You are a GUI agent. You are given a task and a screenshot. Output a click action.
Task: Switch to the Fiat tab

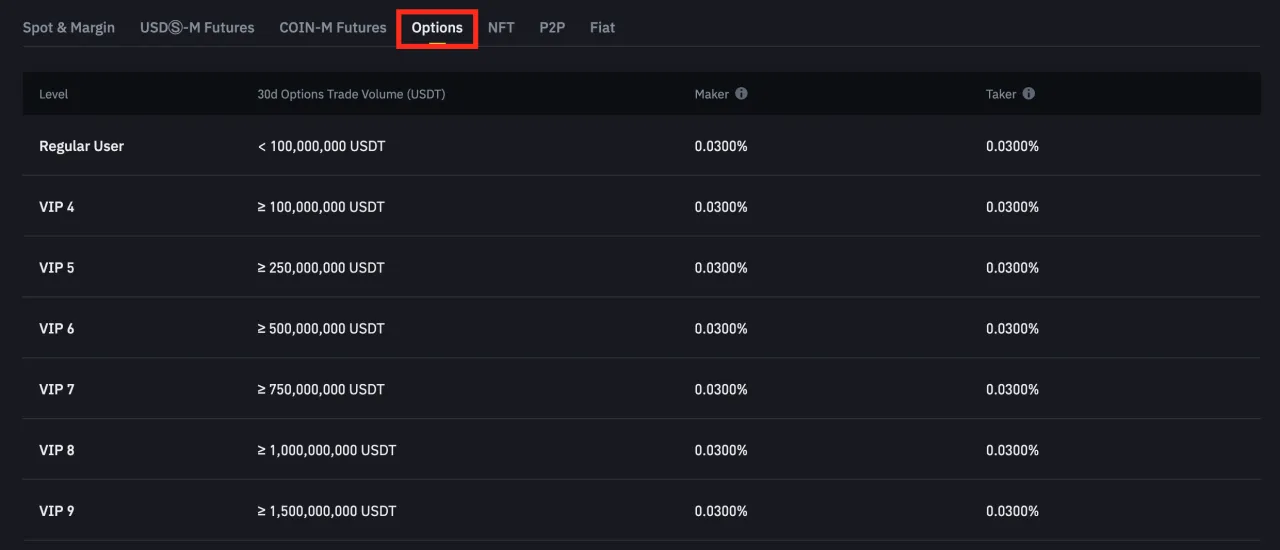pyautogui.click(x=602, y=27)
